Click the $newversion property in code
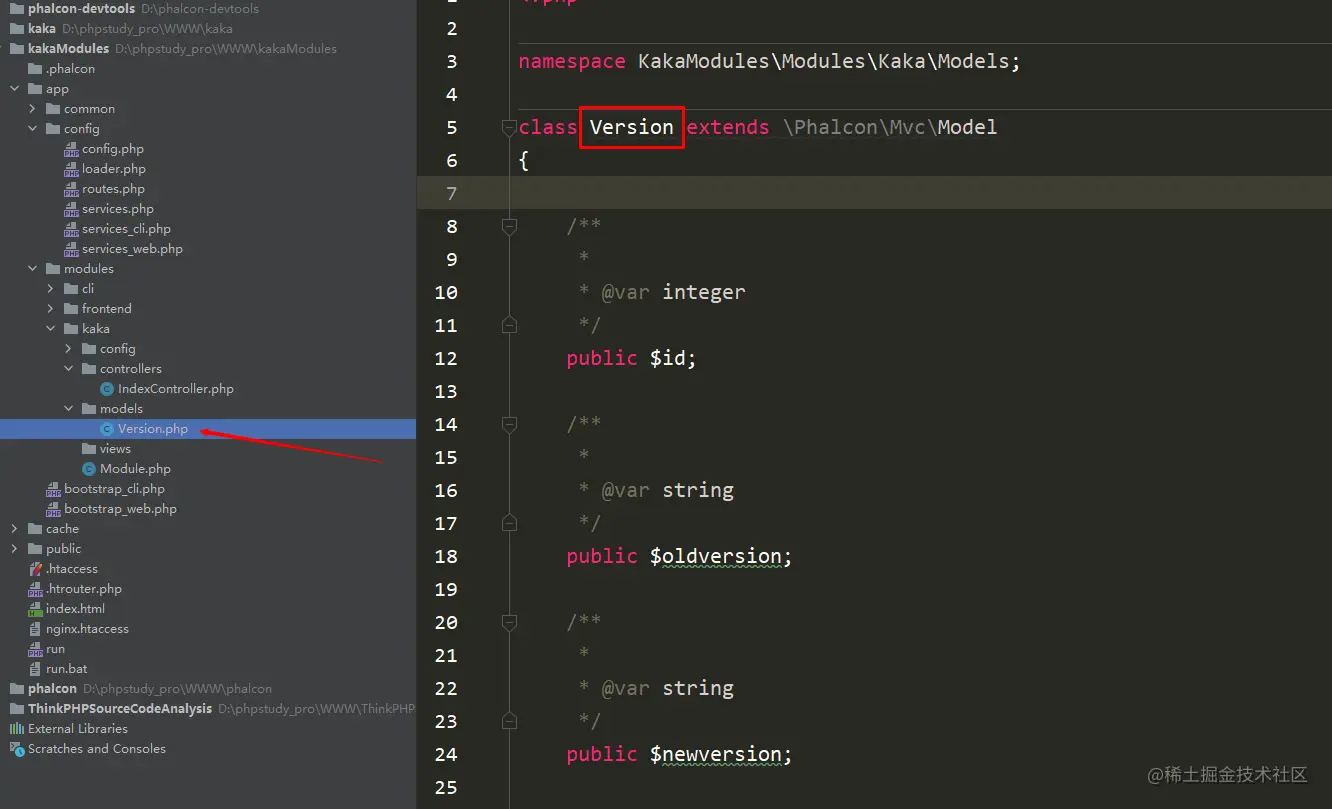1332x809 pixels. click(x=715, y=754)
